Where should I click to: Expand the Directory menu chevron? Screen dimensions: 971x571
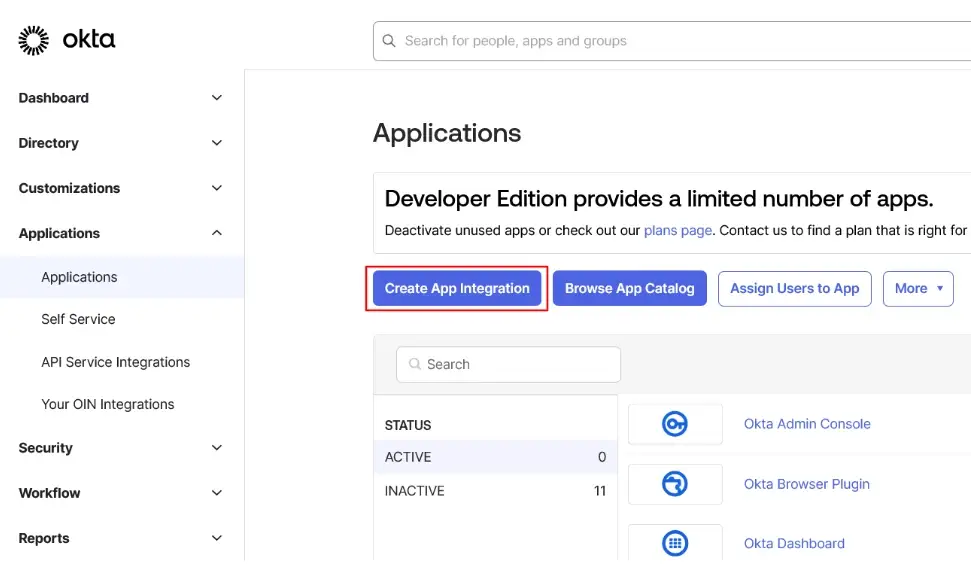point(217,143)
